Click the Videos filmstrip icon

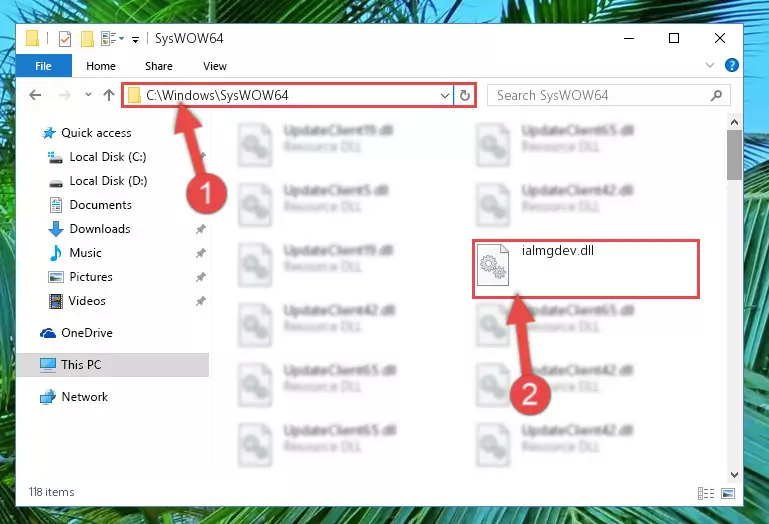pyautogui.click(x=56, y=301)
